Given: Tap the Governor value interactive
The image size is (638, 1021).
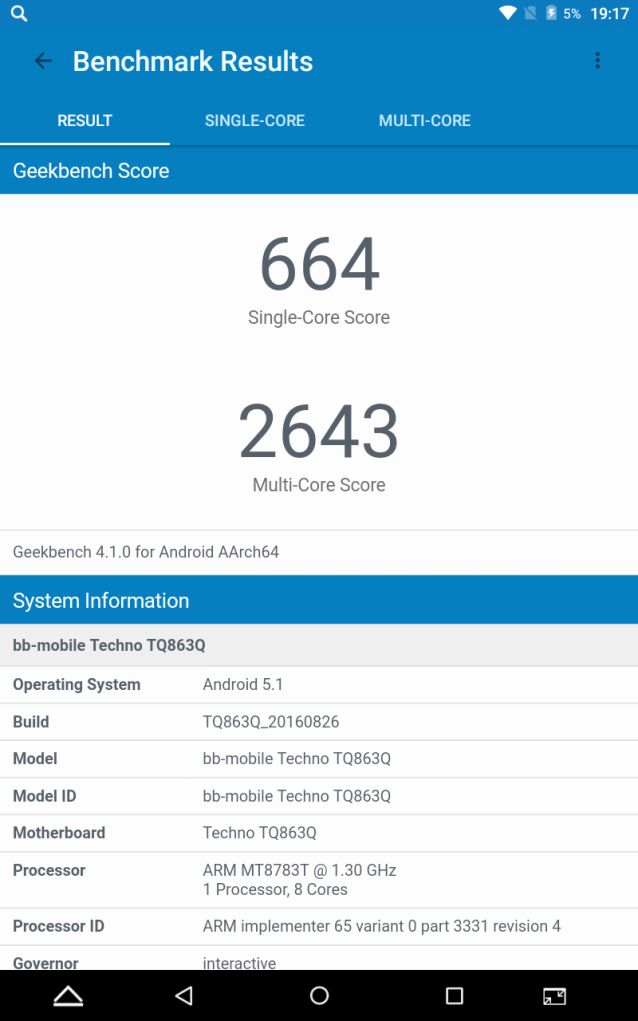Looking at the screenshot, I should pyautogui.click(x=239, y=963).
